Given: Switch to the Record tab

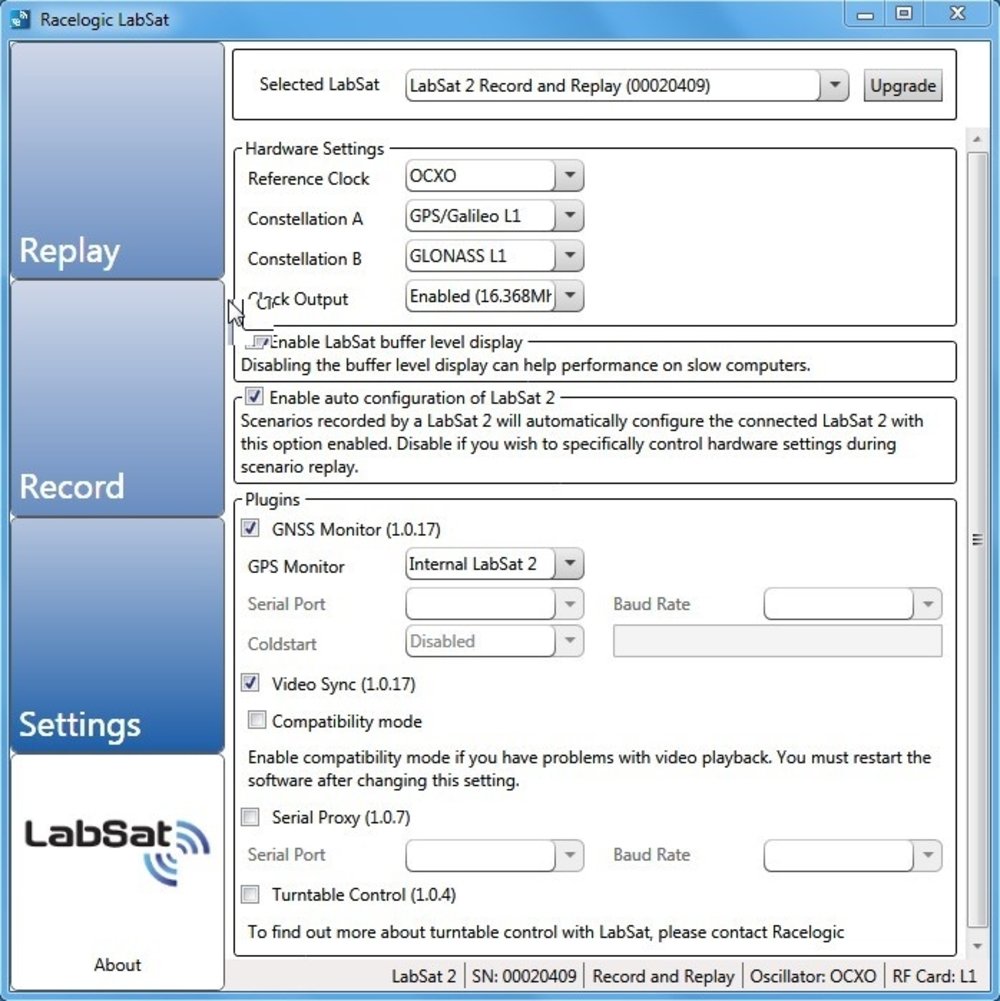Looking at the screenshot, I should tap(117, 398).
